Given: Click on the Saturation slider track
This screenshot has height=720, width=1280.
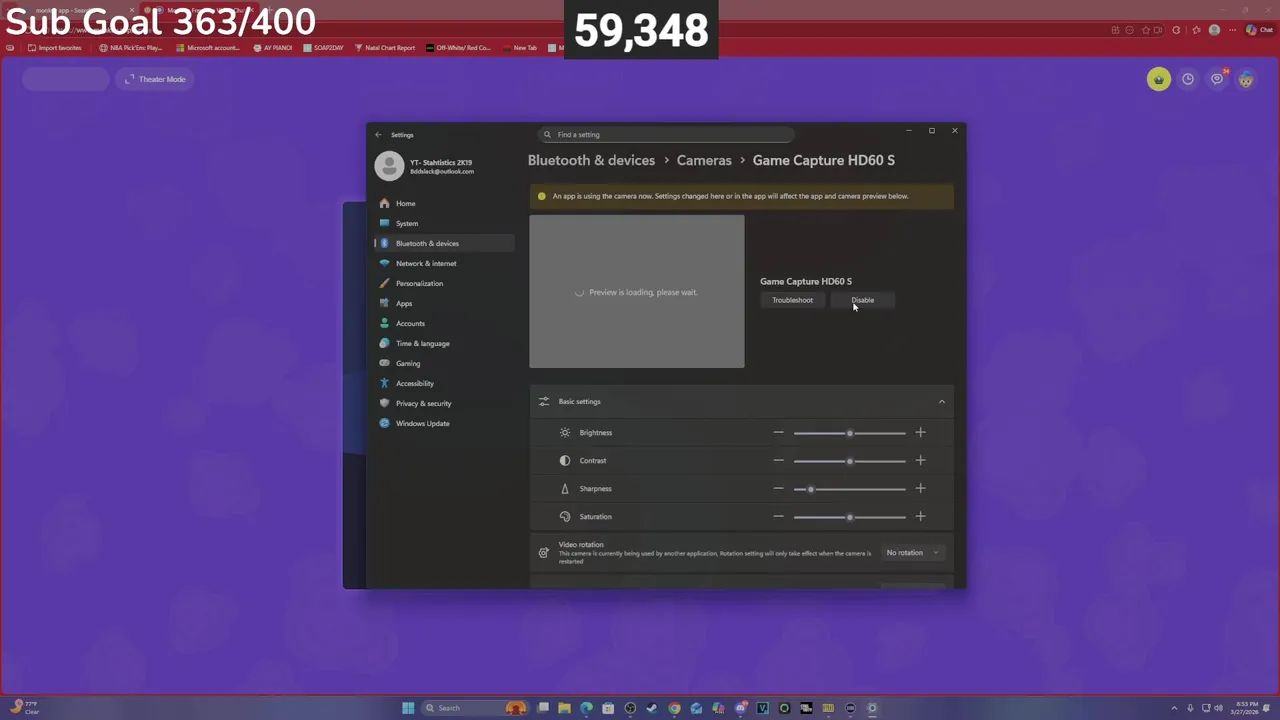Looking at the screenshot, I should pyautogui.click(x=849, y=517).
